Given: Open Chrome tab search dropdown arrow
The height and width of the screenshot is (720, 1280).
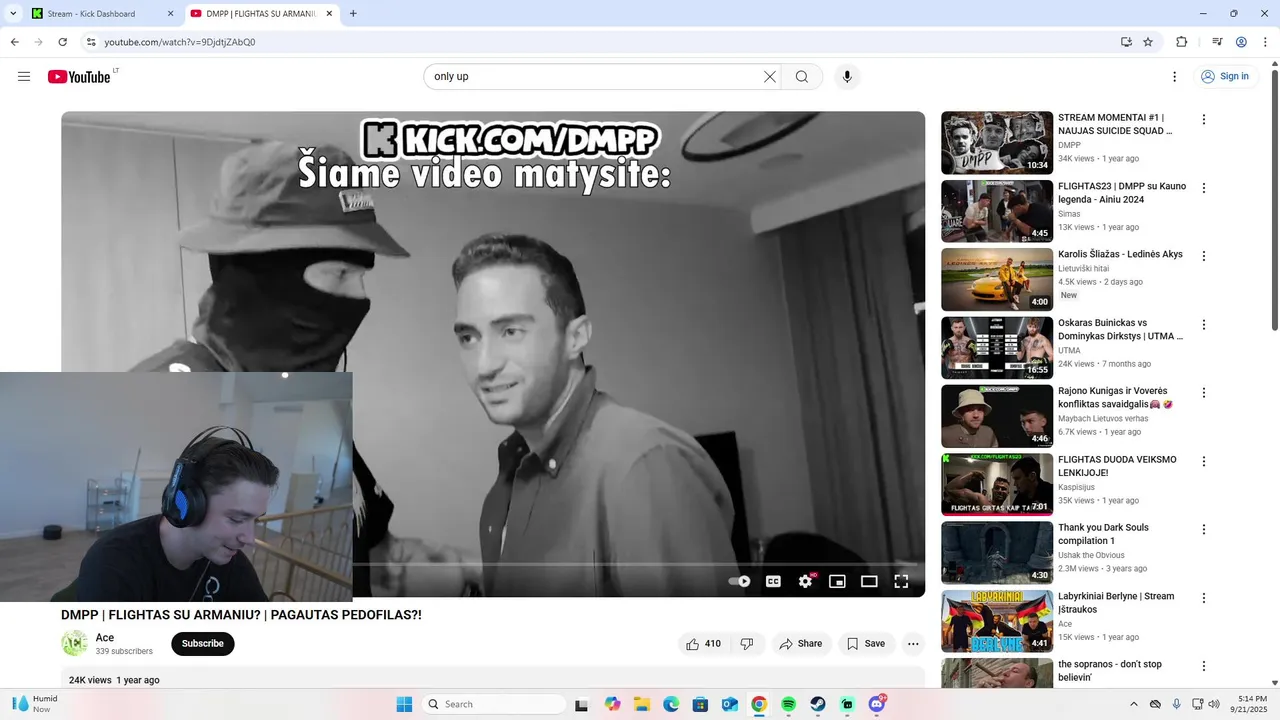Looking at the screenshot, I should tap(13, 14).
